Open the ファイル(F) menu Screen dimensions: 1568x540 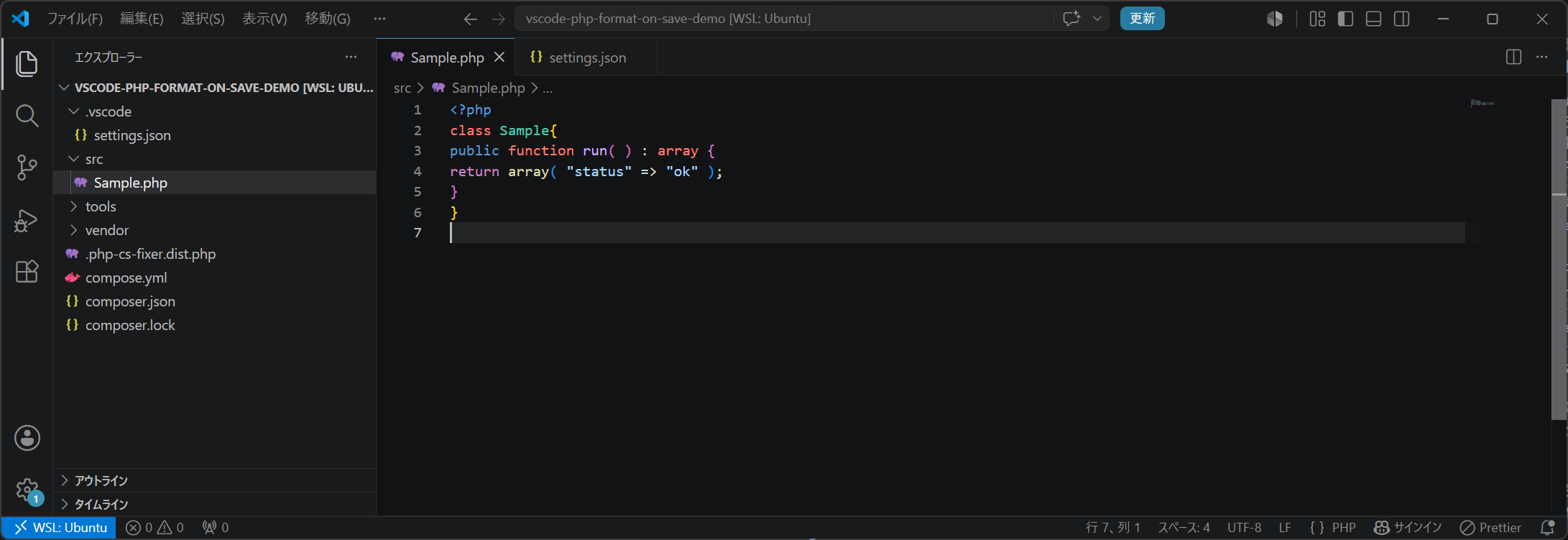click(x=75, y=19)
